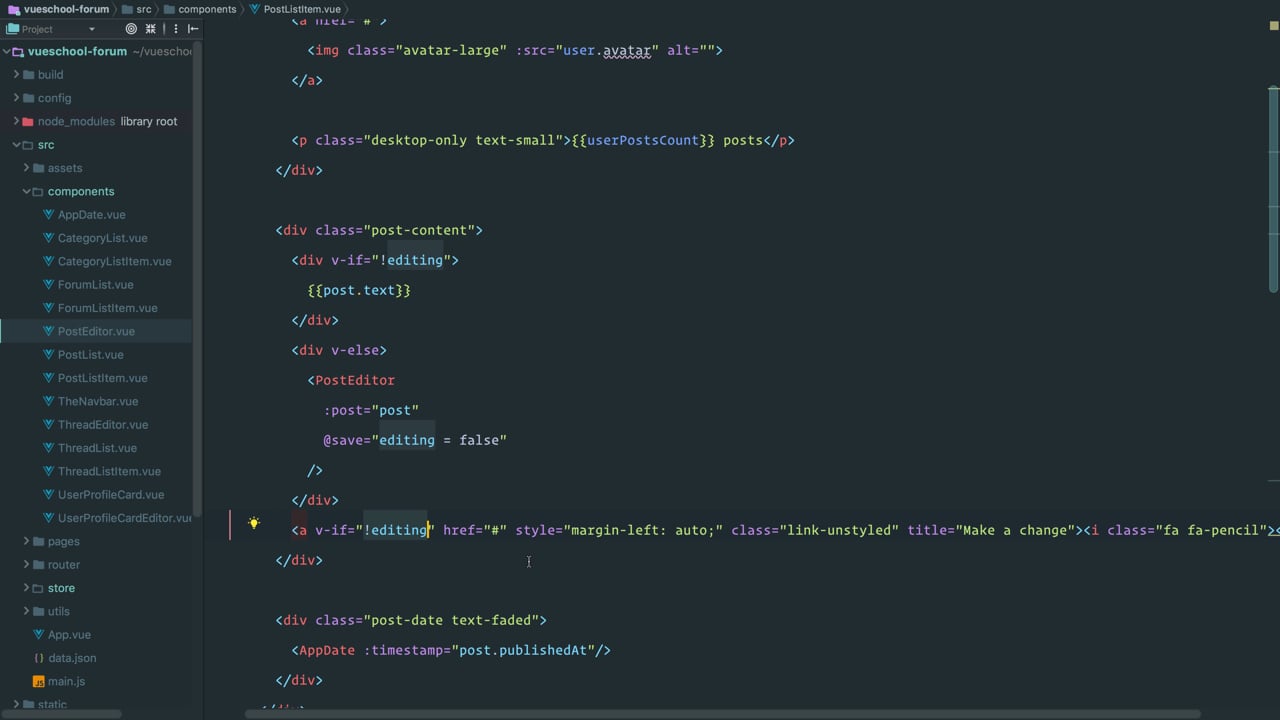Open UserProfileCard.vue file

(x=111, y=495)
